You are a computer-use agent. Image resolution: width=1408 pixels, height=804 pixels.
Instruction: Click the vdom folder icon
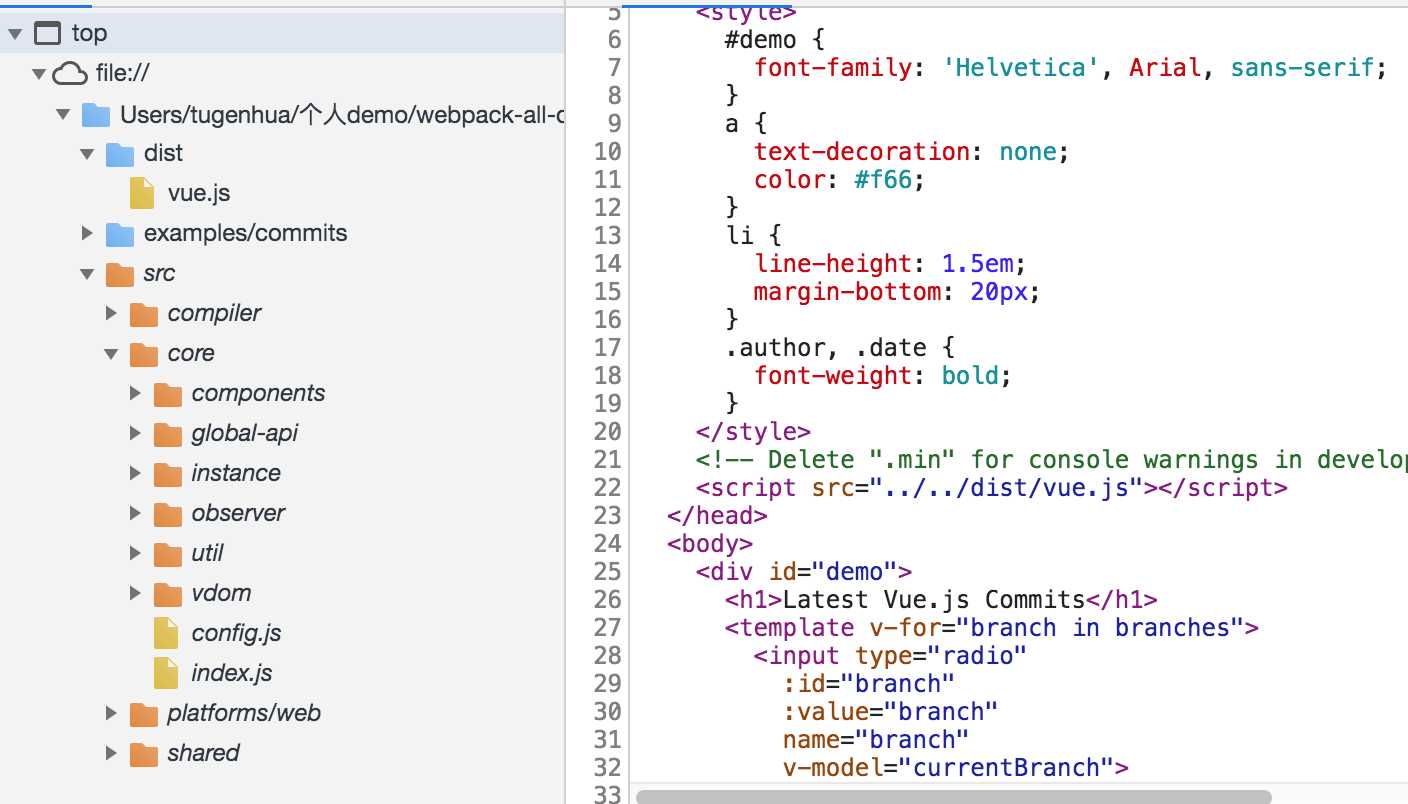pos(168,594)
